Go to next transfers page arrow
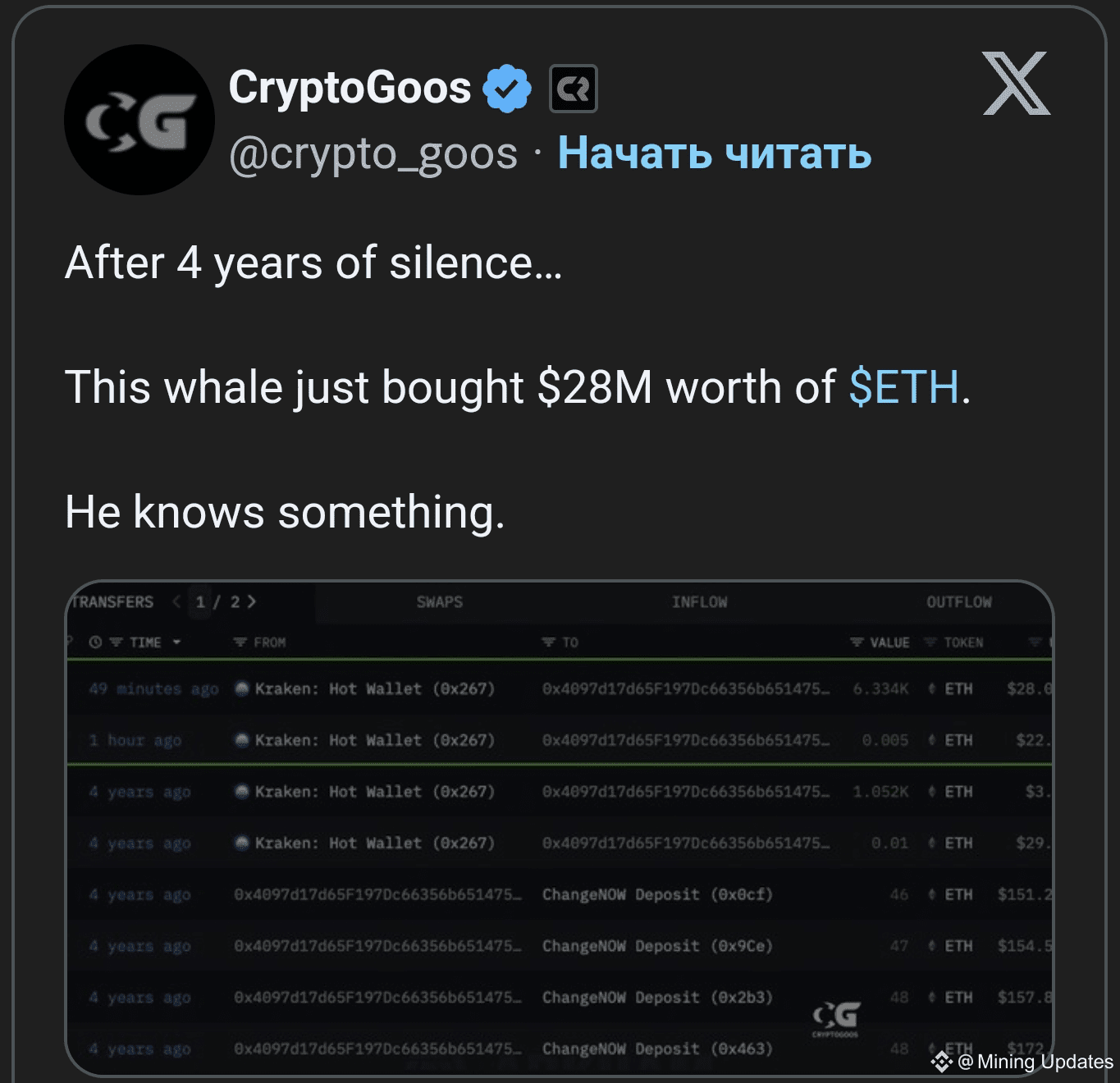The height and width of the screenshot is (1083, 1120). 252,601
